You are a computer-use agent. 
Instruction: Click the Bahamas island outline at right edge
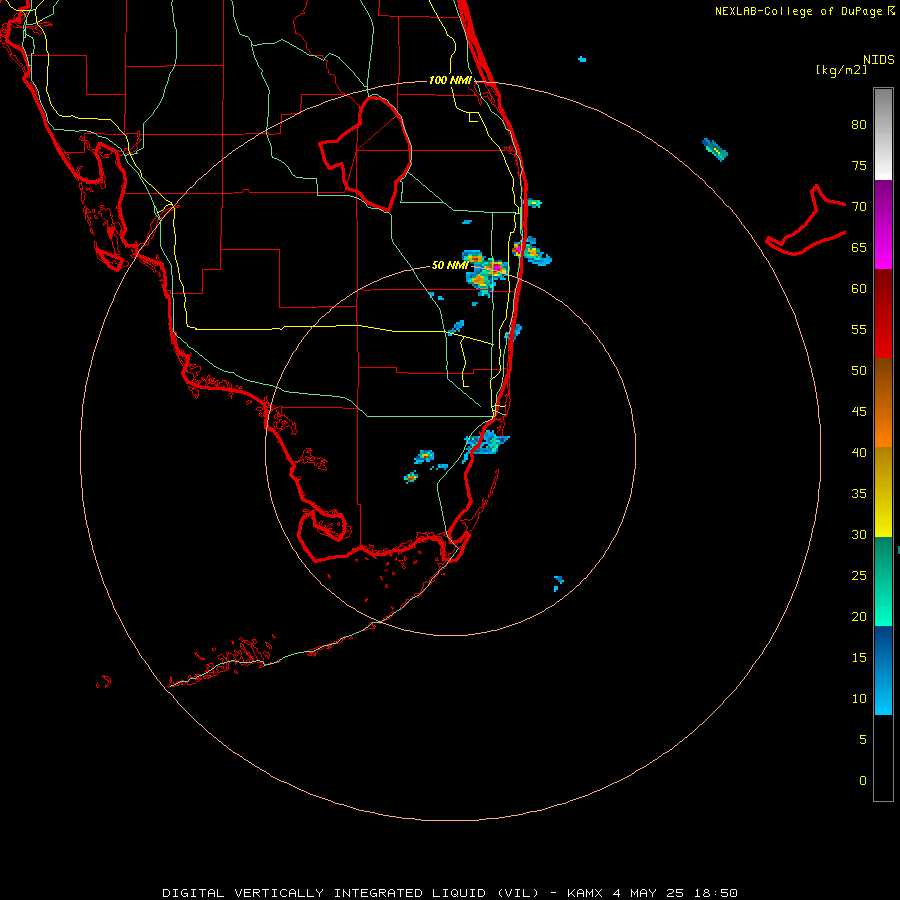[806, 220]
